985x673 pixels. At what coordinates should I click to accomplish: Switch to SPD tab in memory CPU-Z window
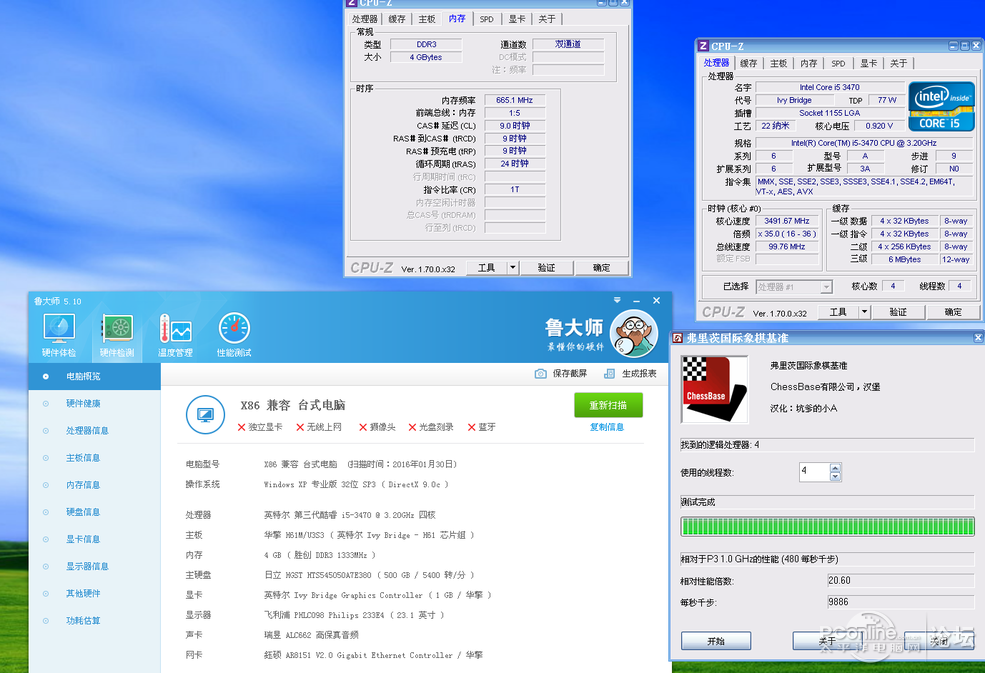click(486, 19)
